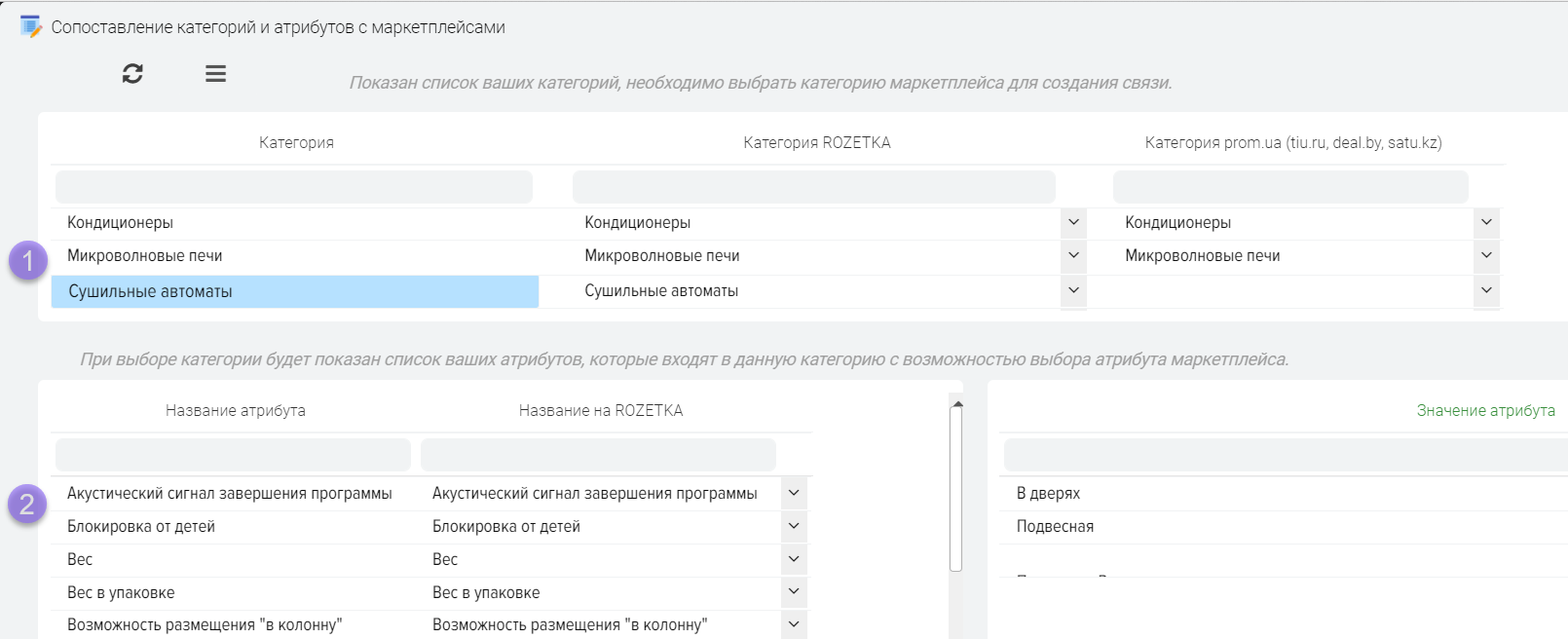1568x639 pixels.
Task: Select the Микроволновые печи category row
Action: coord(294,255)
